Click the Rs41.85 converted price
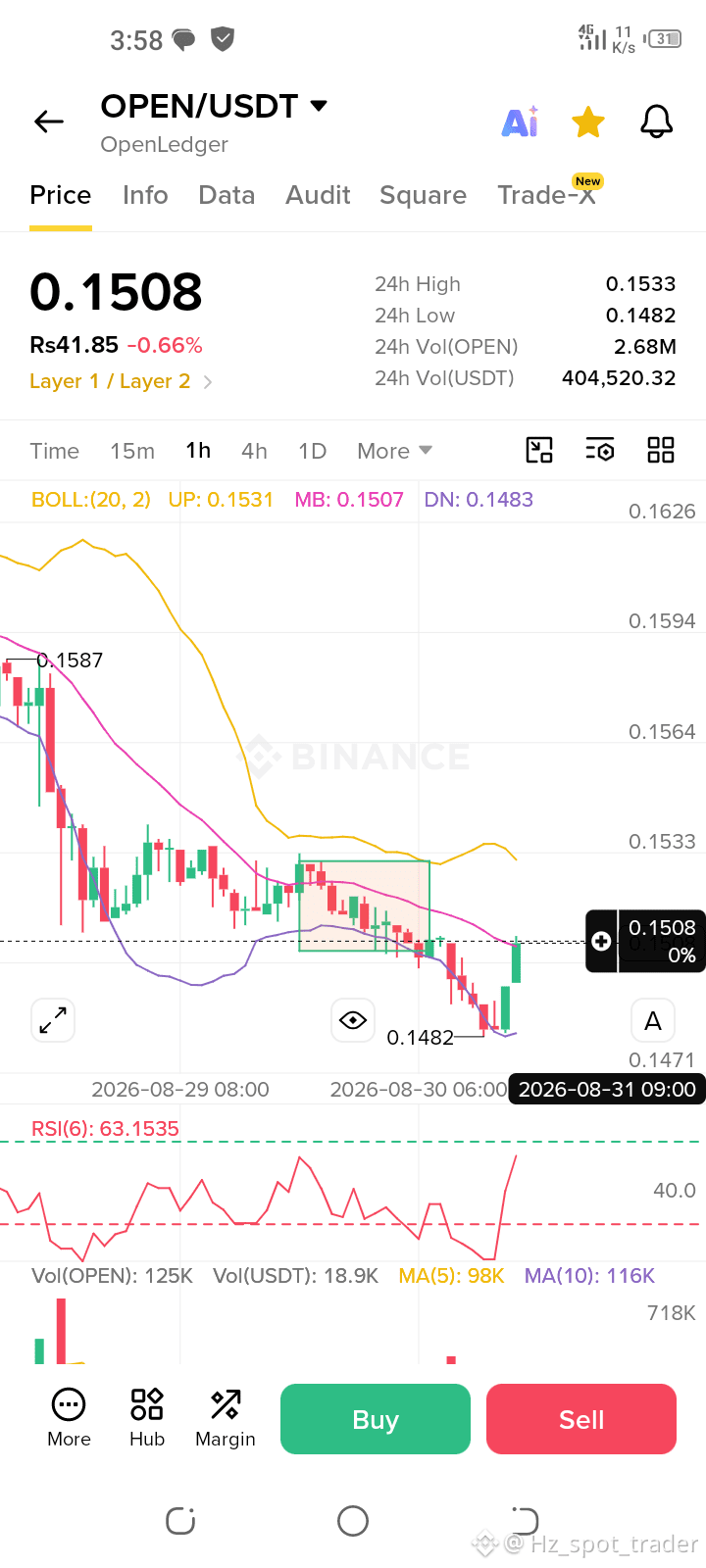The width and height of the screenshot is (706, 1568). coord(74,345)
